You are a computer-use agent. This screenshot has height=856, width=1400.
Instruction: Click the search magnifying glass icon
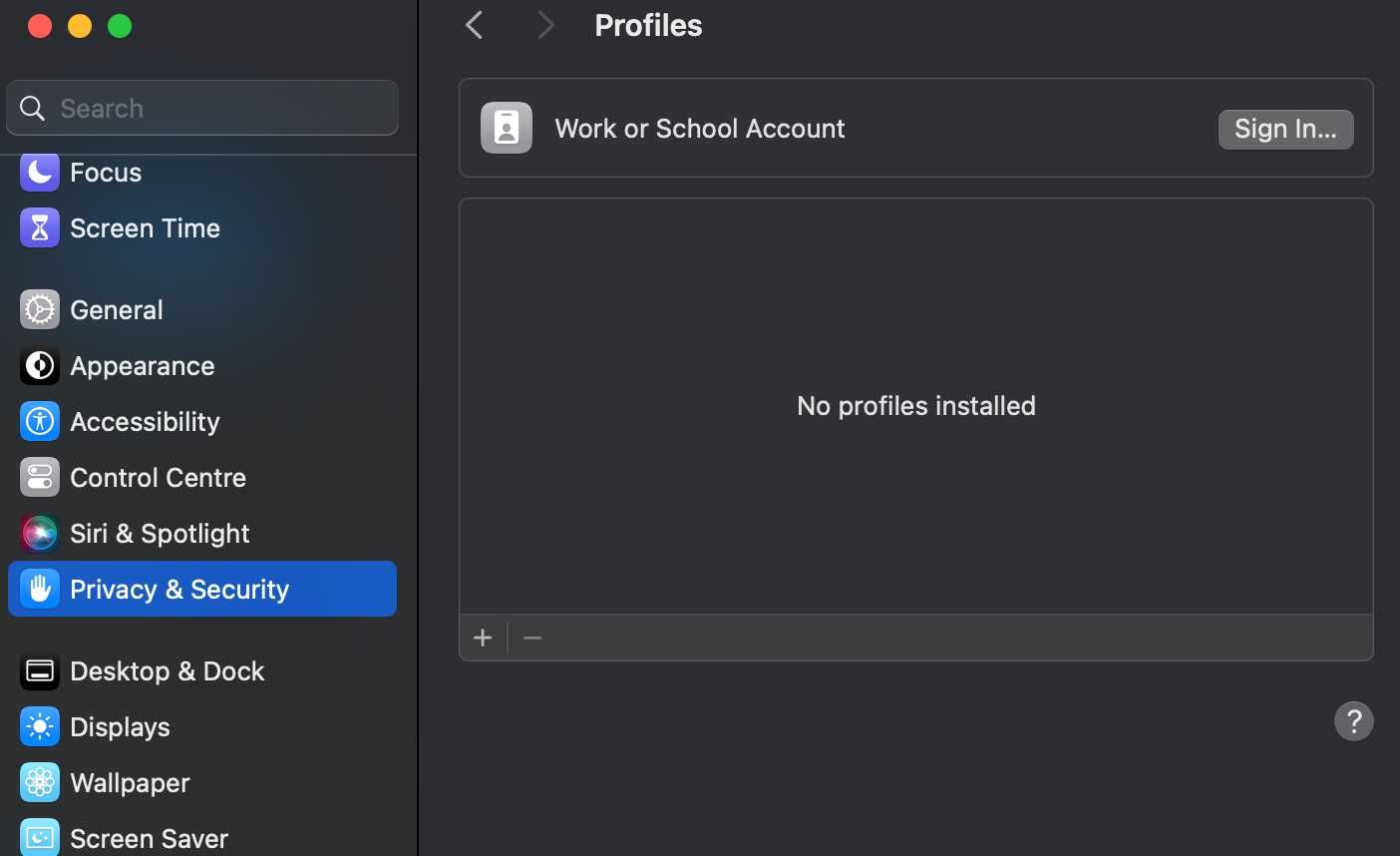(32, 108)
